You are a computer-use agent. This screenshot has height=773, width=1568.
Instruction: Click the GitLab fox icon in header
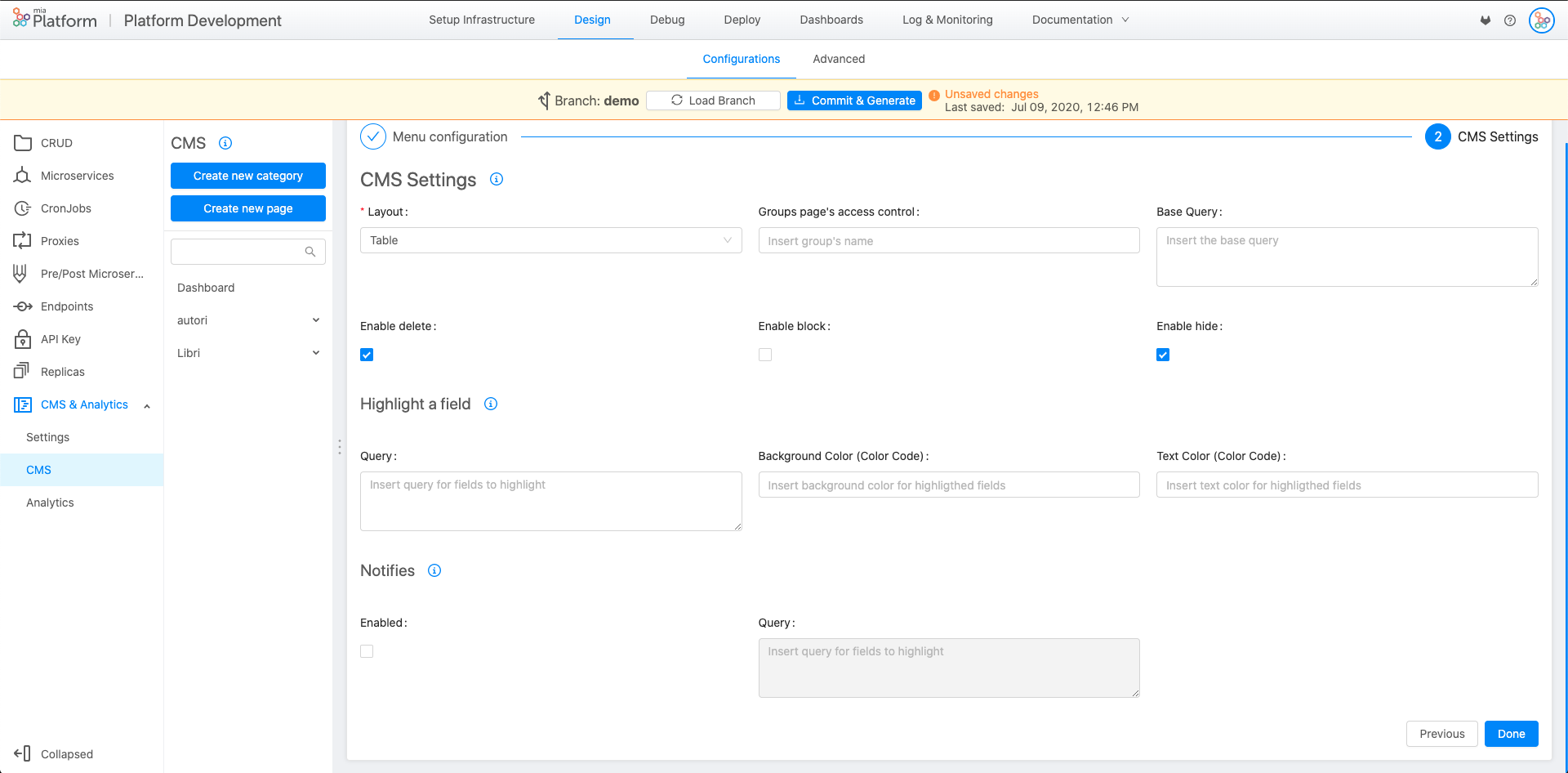pyautogui.click(x=1485, y=20)
